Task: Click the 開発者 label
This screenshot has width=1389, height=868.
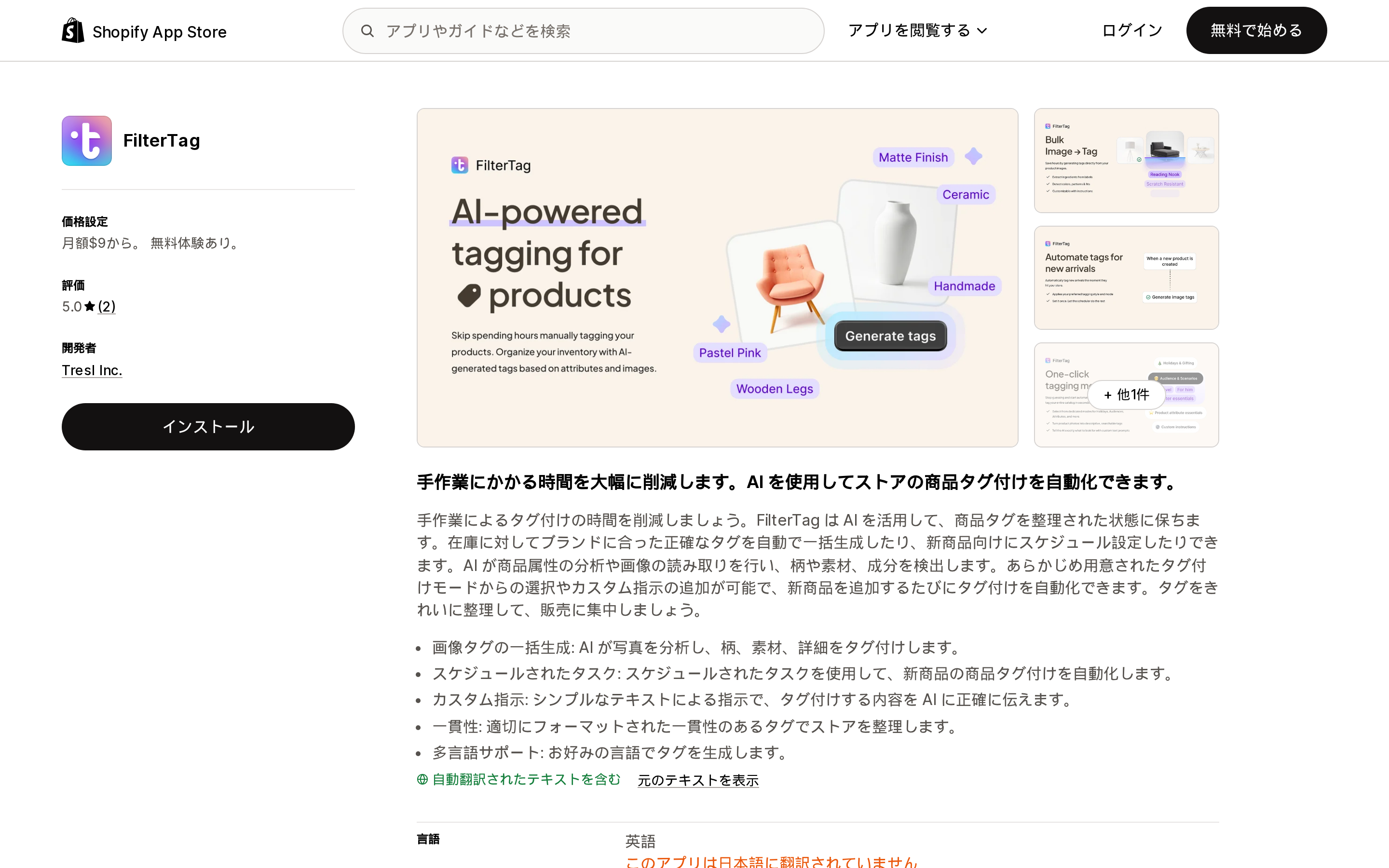Action: 79,348
